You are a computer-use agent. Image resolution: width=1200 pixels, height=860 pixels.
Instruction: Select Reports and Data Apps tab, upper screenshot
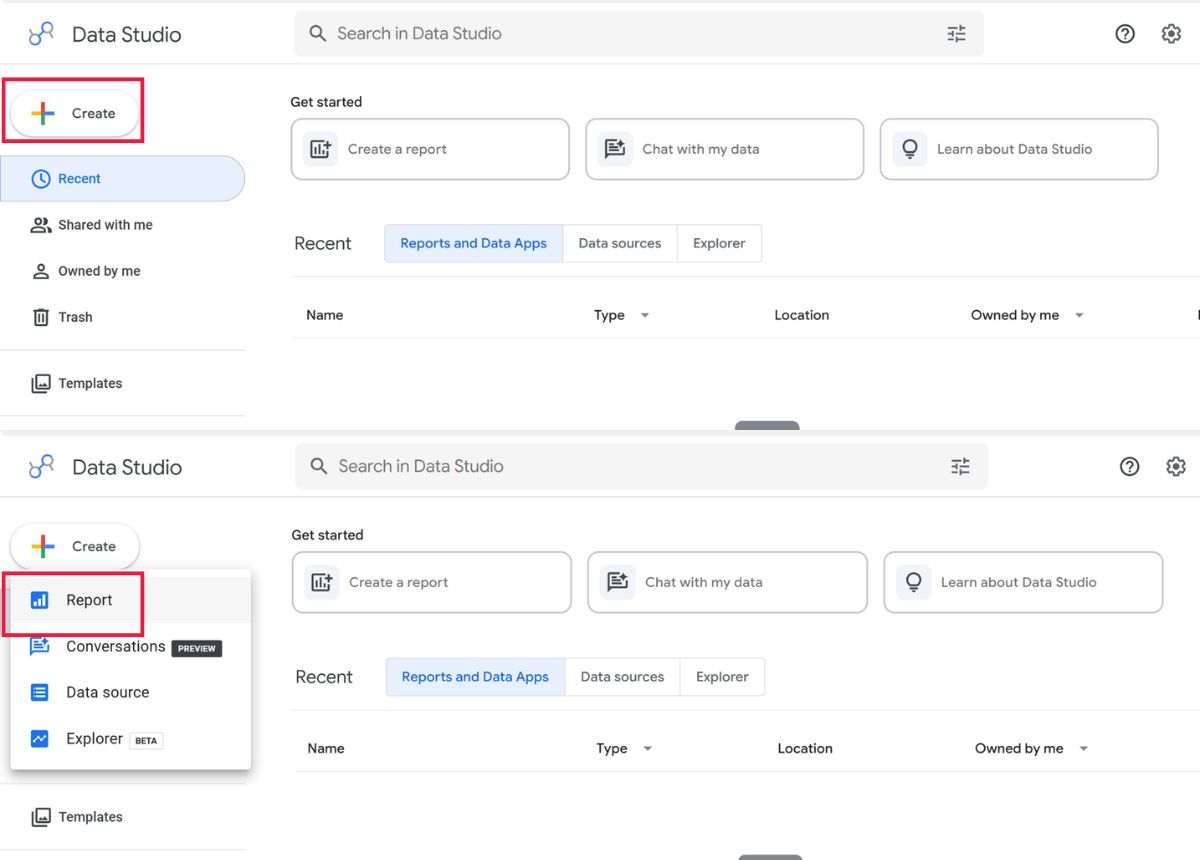[474, 243]
